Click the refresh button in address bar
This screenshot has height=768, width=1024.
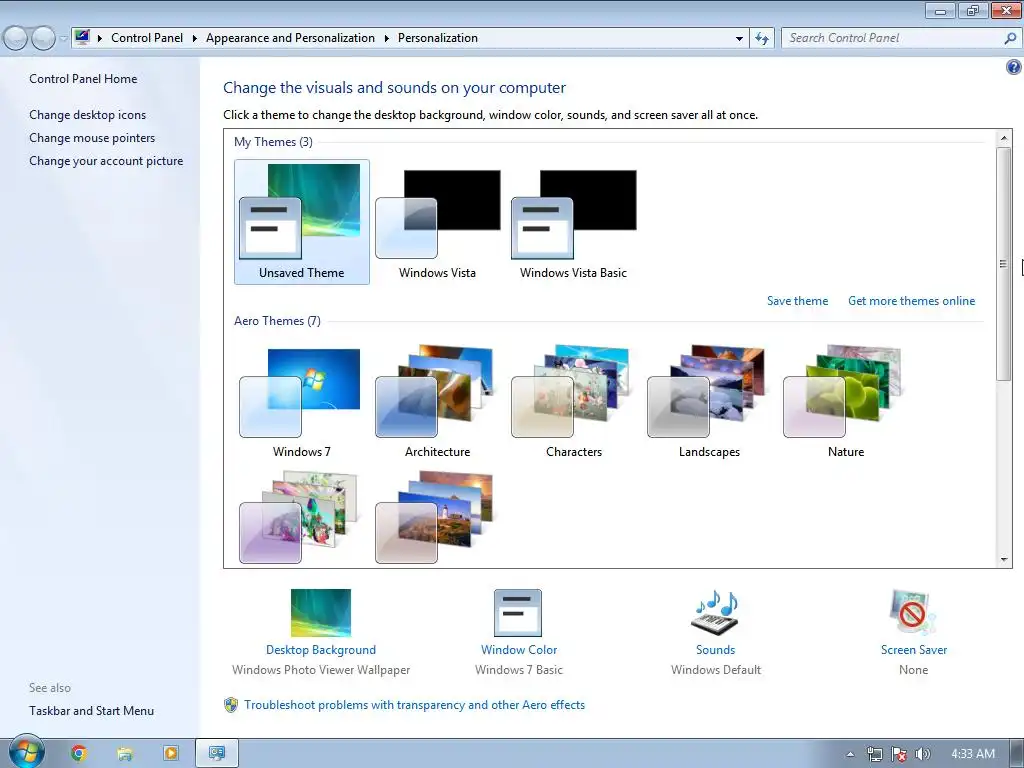click(761, 38)
